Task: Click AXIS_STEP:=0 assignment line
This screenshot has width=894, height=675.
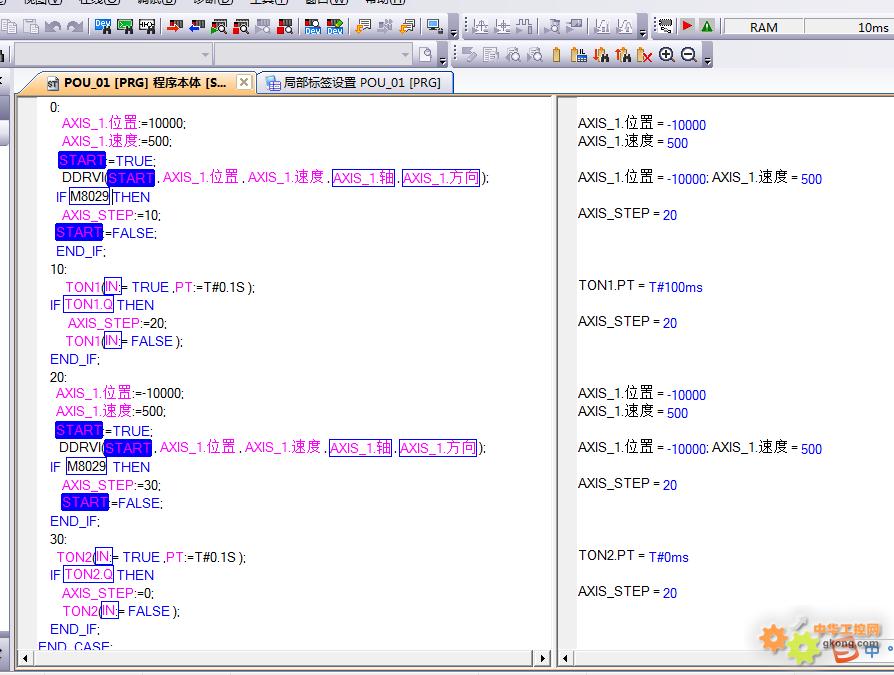Action: click(108, 593)
